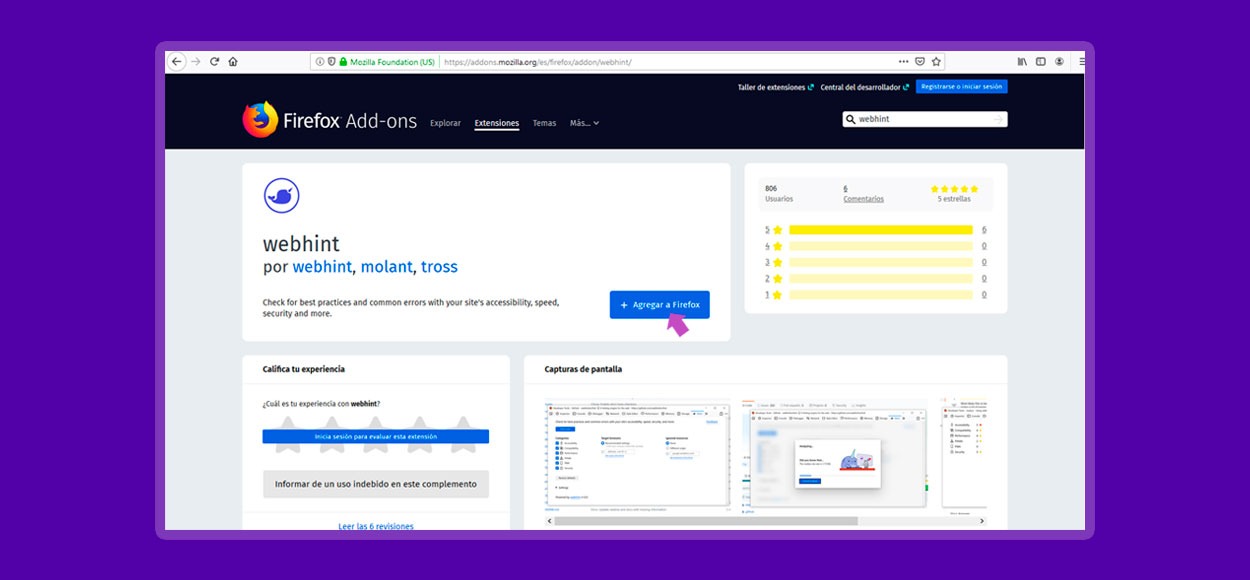The width and height of the screenshot is (1250, 580).
Task: Click the screenshots horizontal scrollbar thumb
Action: 706,521
